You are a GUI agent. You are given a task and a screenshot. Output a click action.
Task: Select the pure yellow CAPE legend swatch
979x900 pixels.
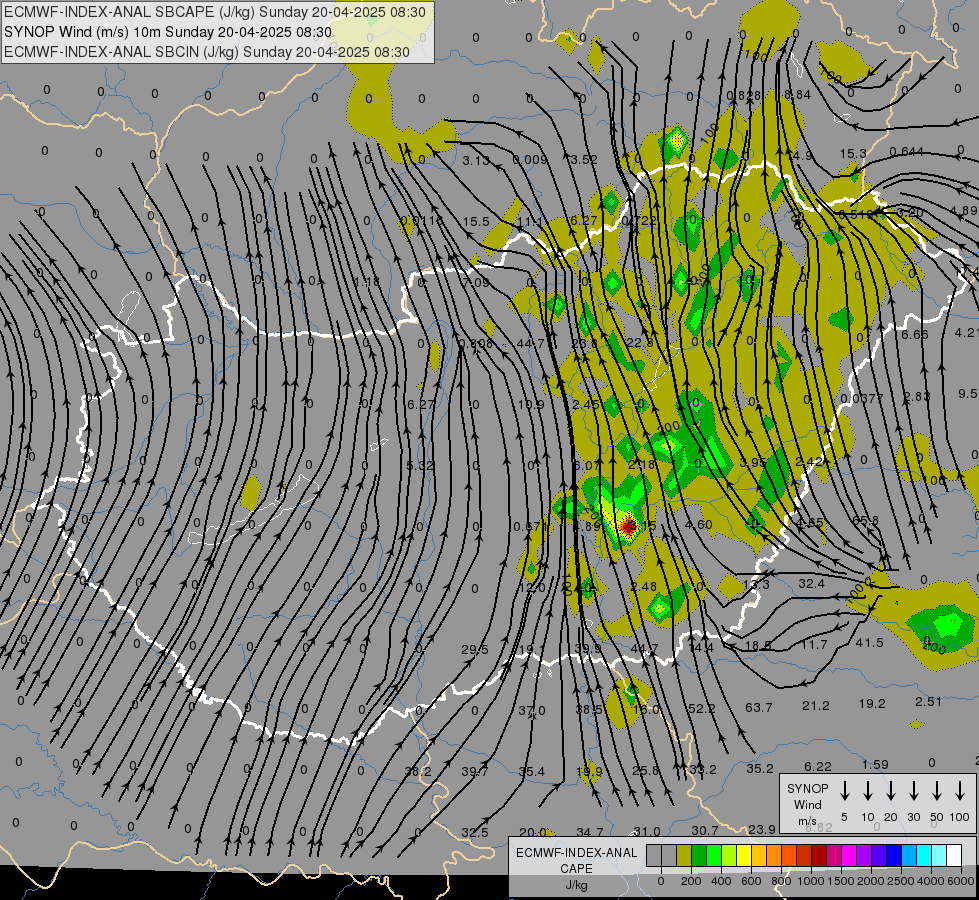tap(744, 856)
